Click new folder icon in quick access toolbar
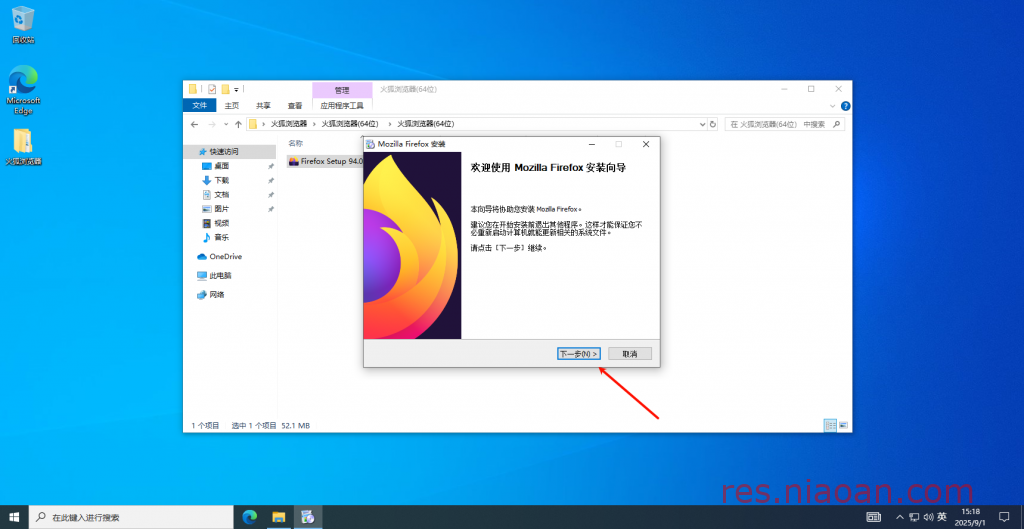This screenshot has height=529, width=1024. pyautogui.click(x=225, y=89)
